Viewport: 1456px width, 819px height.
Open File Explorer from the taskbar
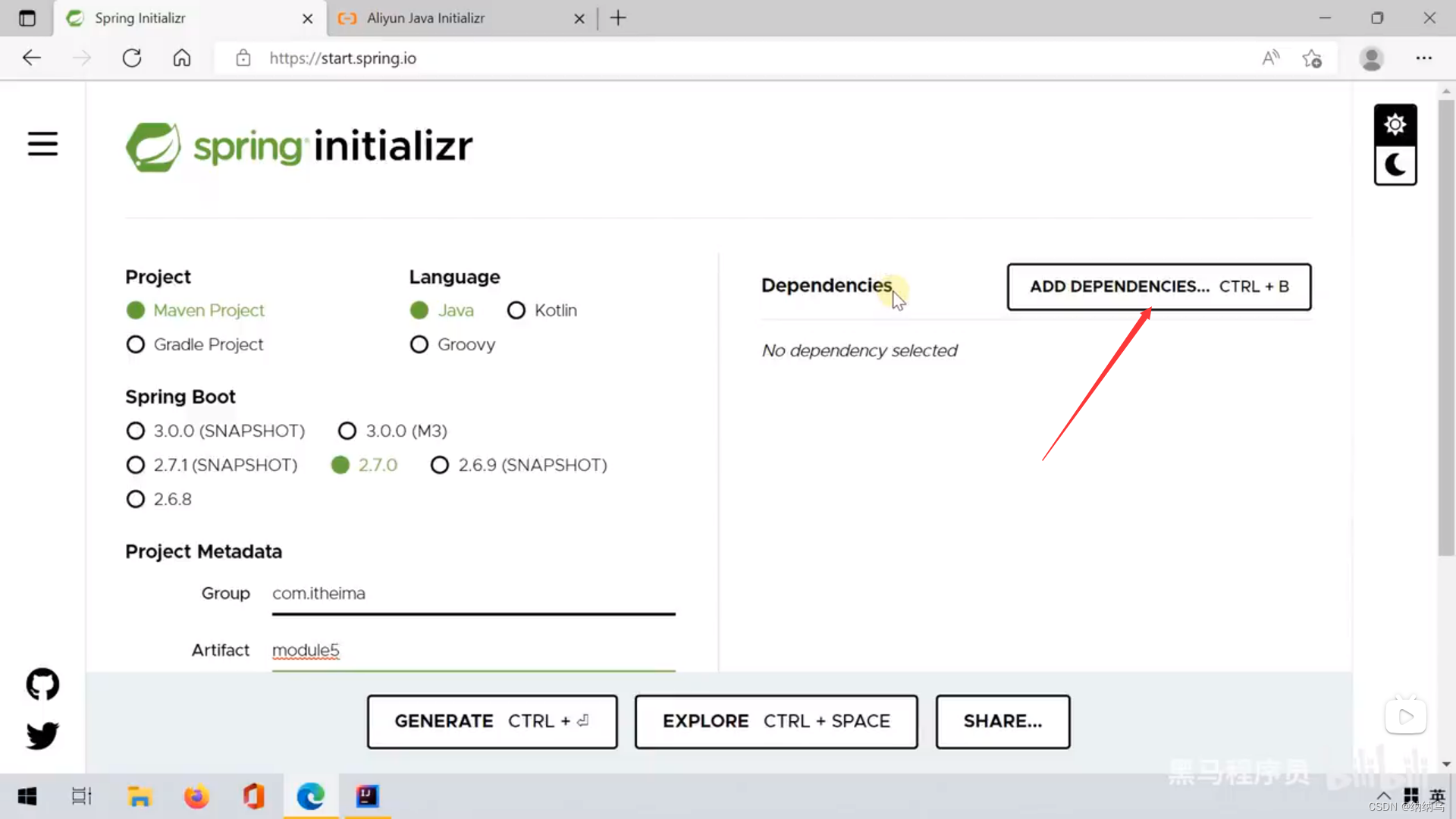140,796
